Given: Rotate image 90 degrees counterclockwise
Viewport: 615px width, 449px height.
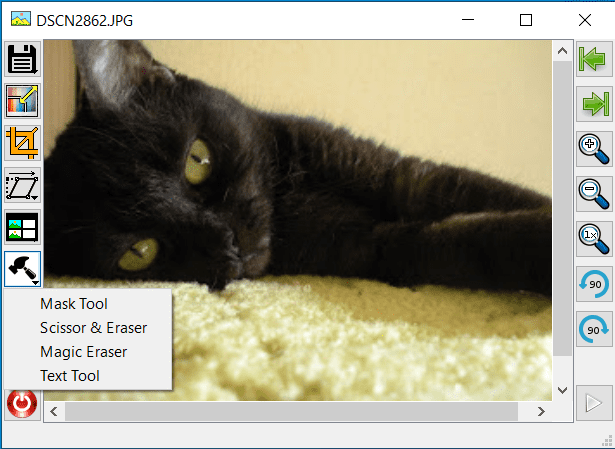Looking at the screenshot, I should coord(594,284).
